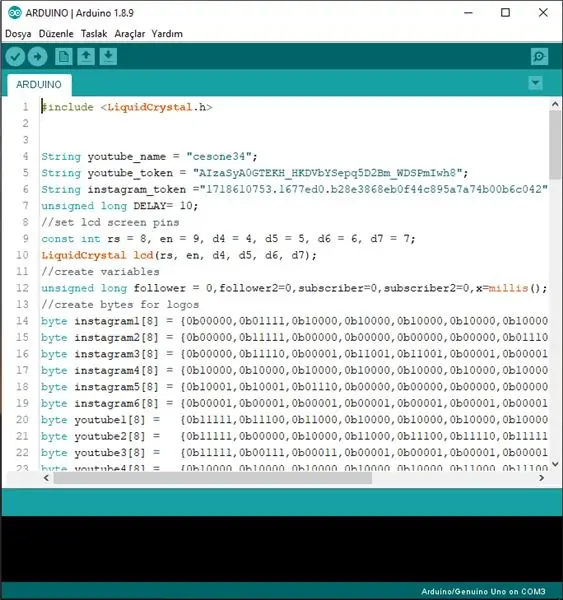Click the vertical scrollbar thumb
This screenshot has height=600, width=563.
pyautogui.click(x=555, y=145)
